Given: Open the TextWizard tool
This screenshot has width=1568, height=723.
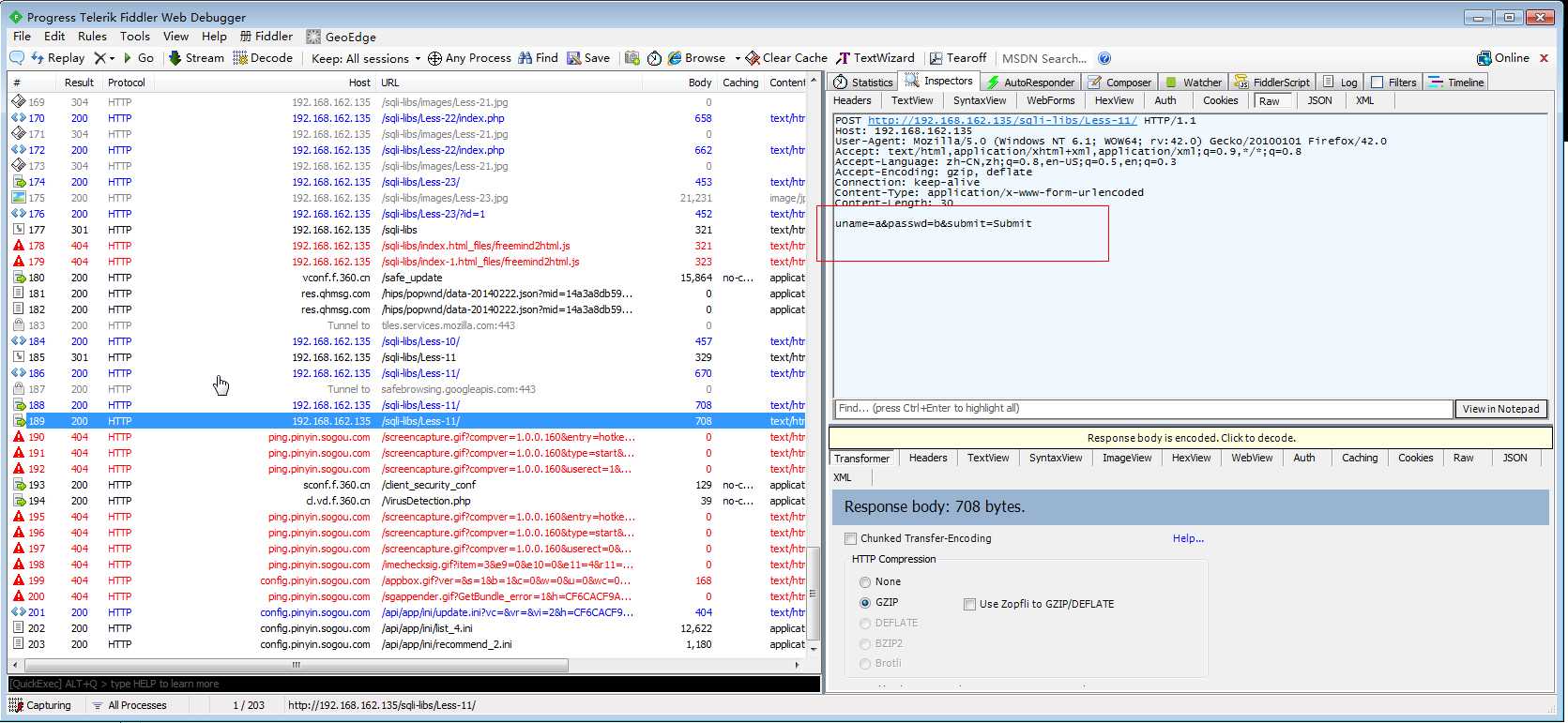Looking at the screenshot, I should coord(875,58).
